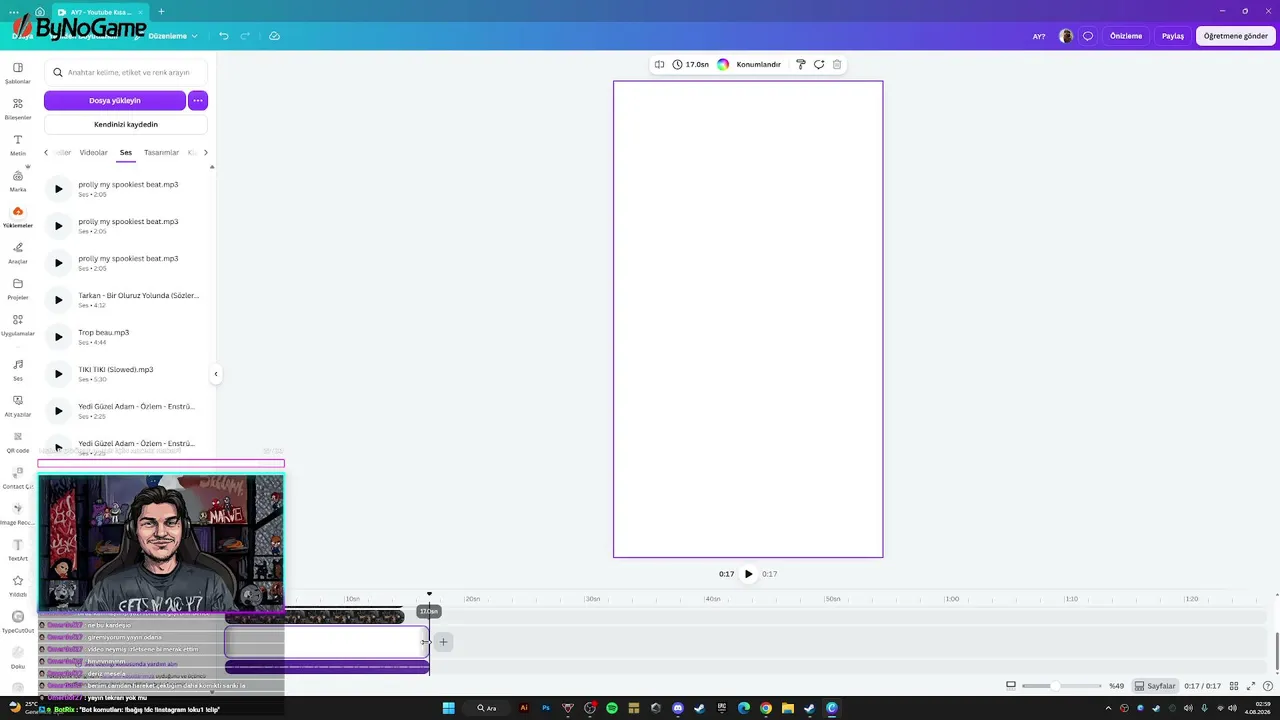The height and width of the screenshot is (720, 1280).
Task: Play the Trop beau.mp3 audio
Action: 58,337
